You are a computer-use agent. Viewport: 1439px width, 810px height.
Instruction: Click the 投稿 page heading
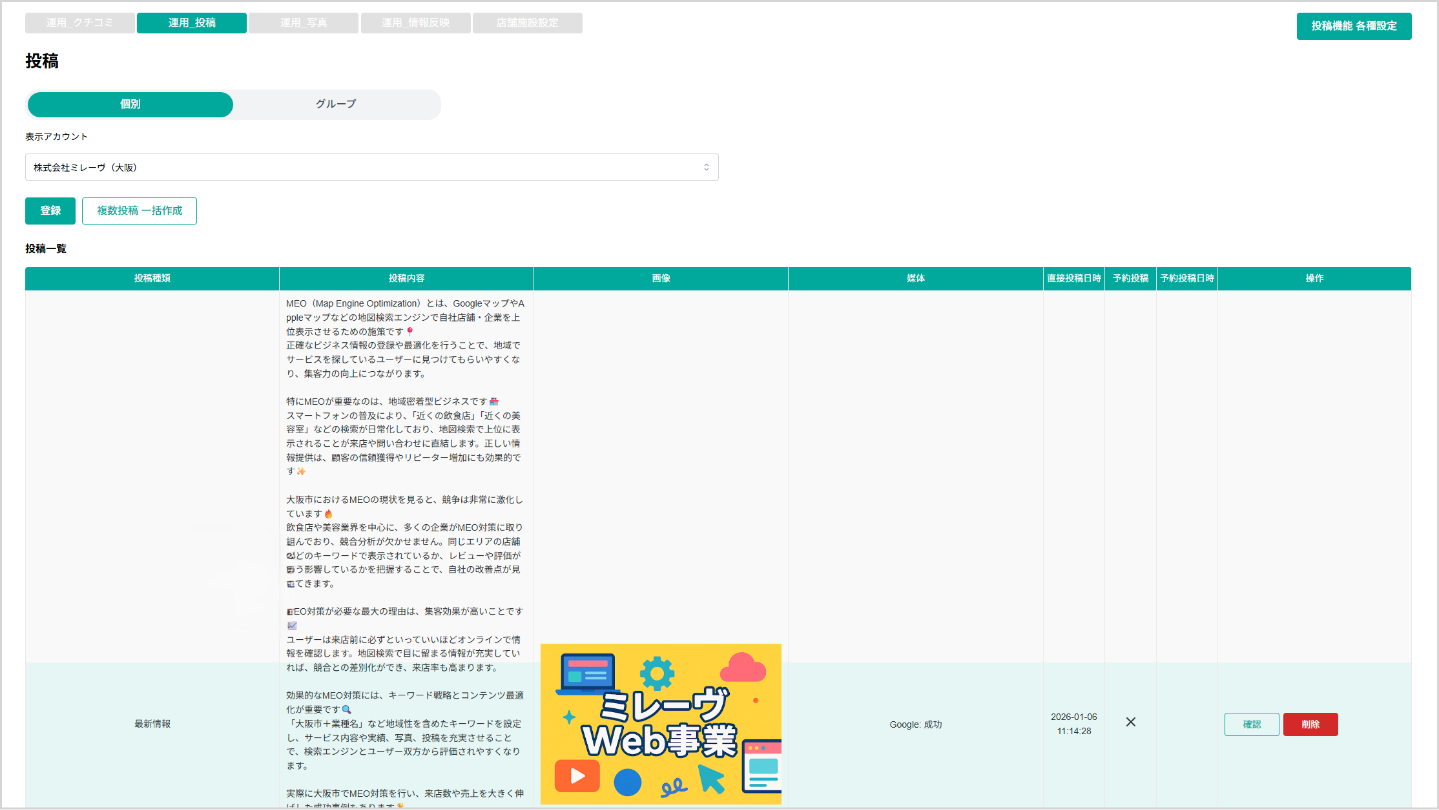[42, 61]
